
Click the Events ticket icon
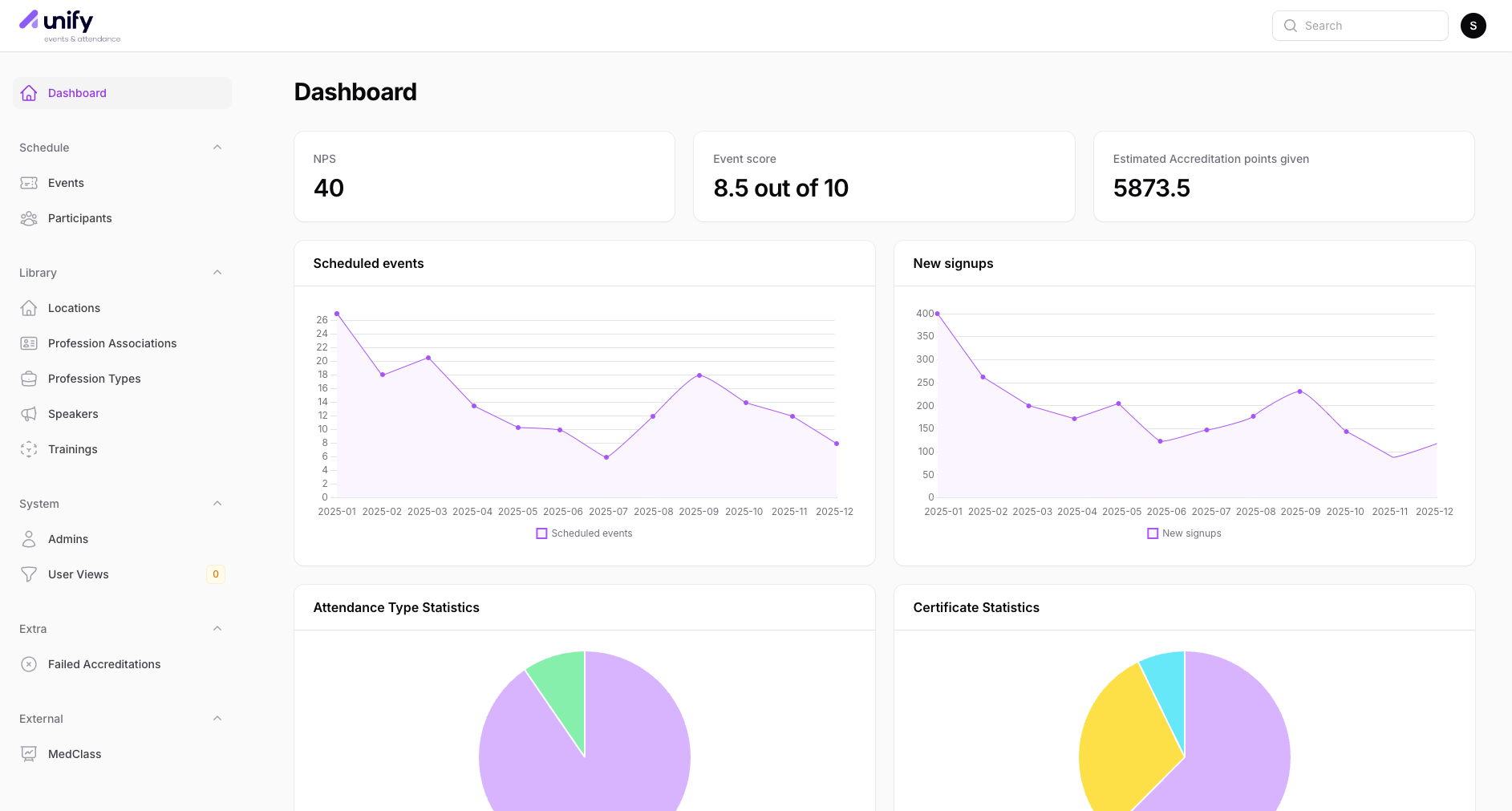pyautogui.click(x=29, y=183)
